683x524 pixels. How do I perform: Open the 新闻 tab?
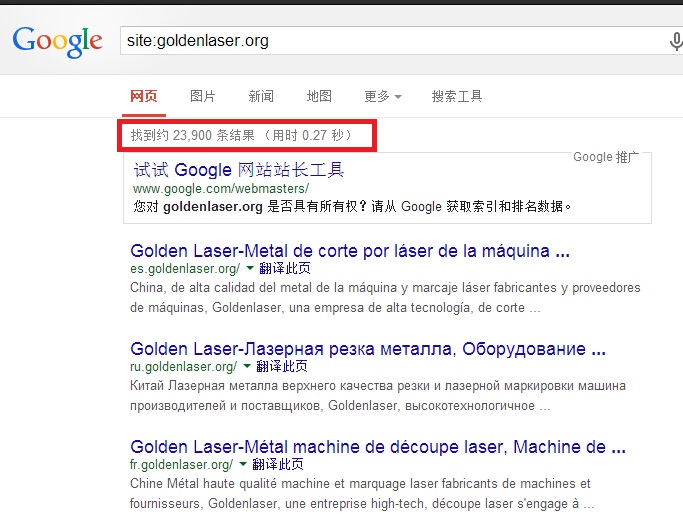click(261, 96)
